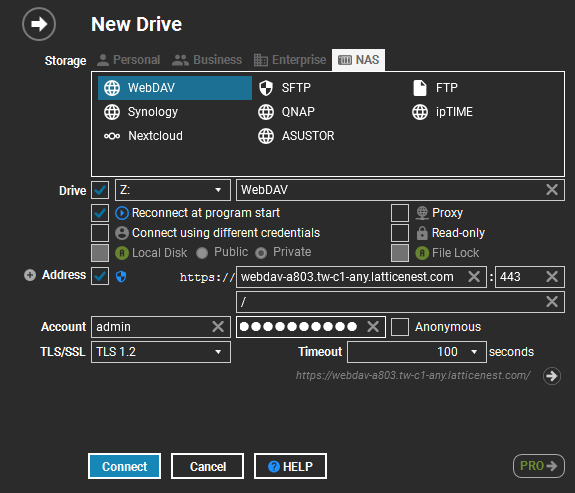Check the Anonymous checkbox

(x=400, y=327)
